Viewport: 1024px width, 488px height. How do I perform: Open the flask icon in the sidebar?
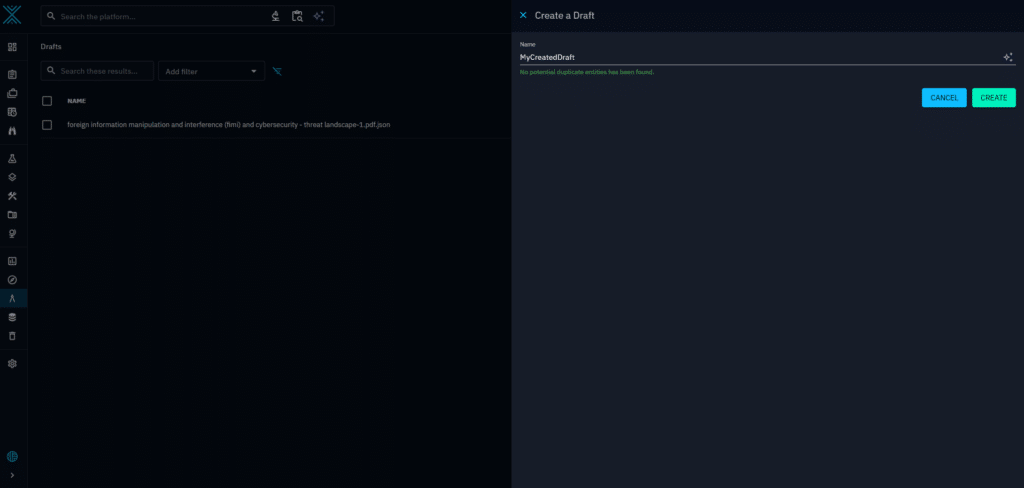coord(13,159)
